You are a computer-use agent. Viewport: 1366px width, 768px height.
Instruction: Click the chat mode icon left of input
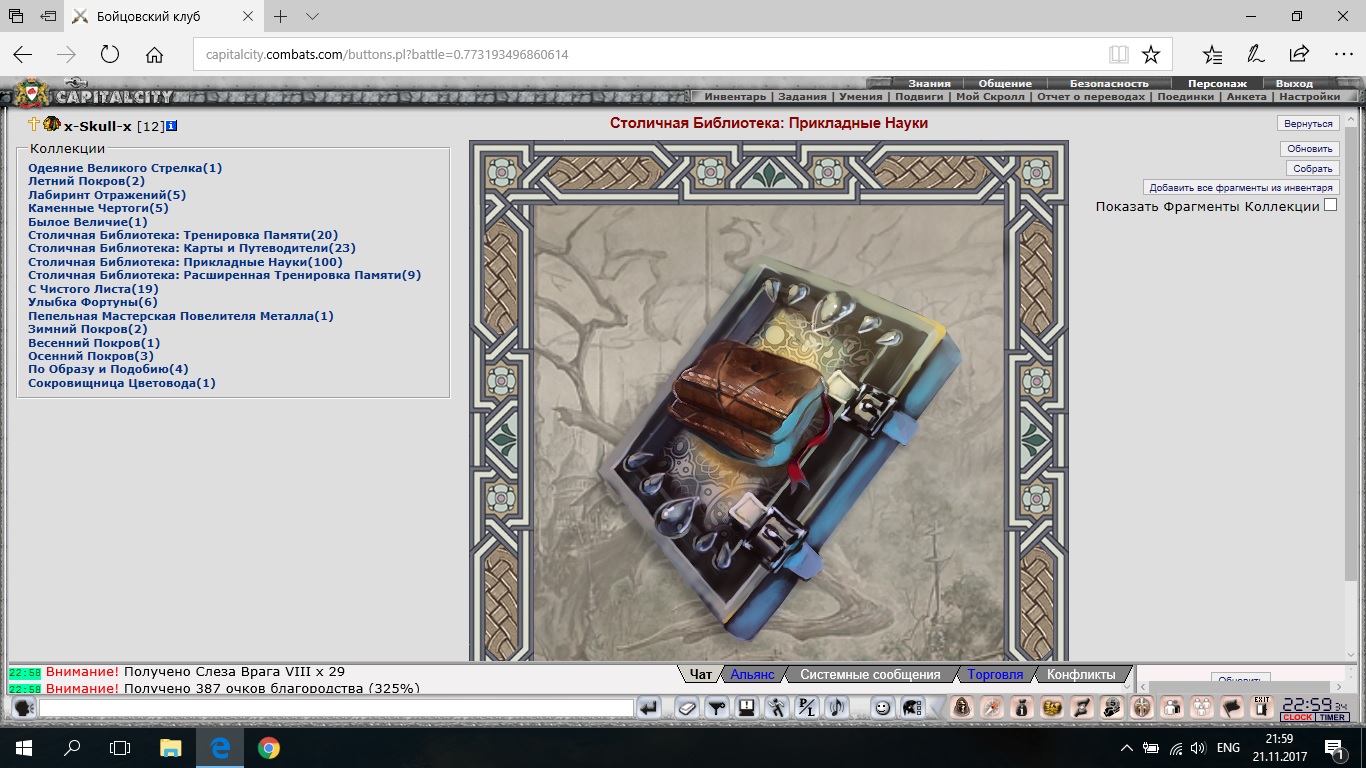pyautogui.click(x=24, y=708)
